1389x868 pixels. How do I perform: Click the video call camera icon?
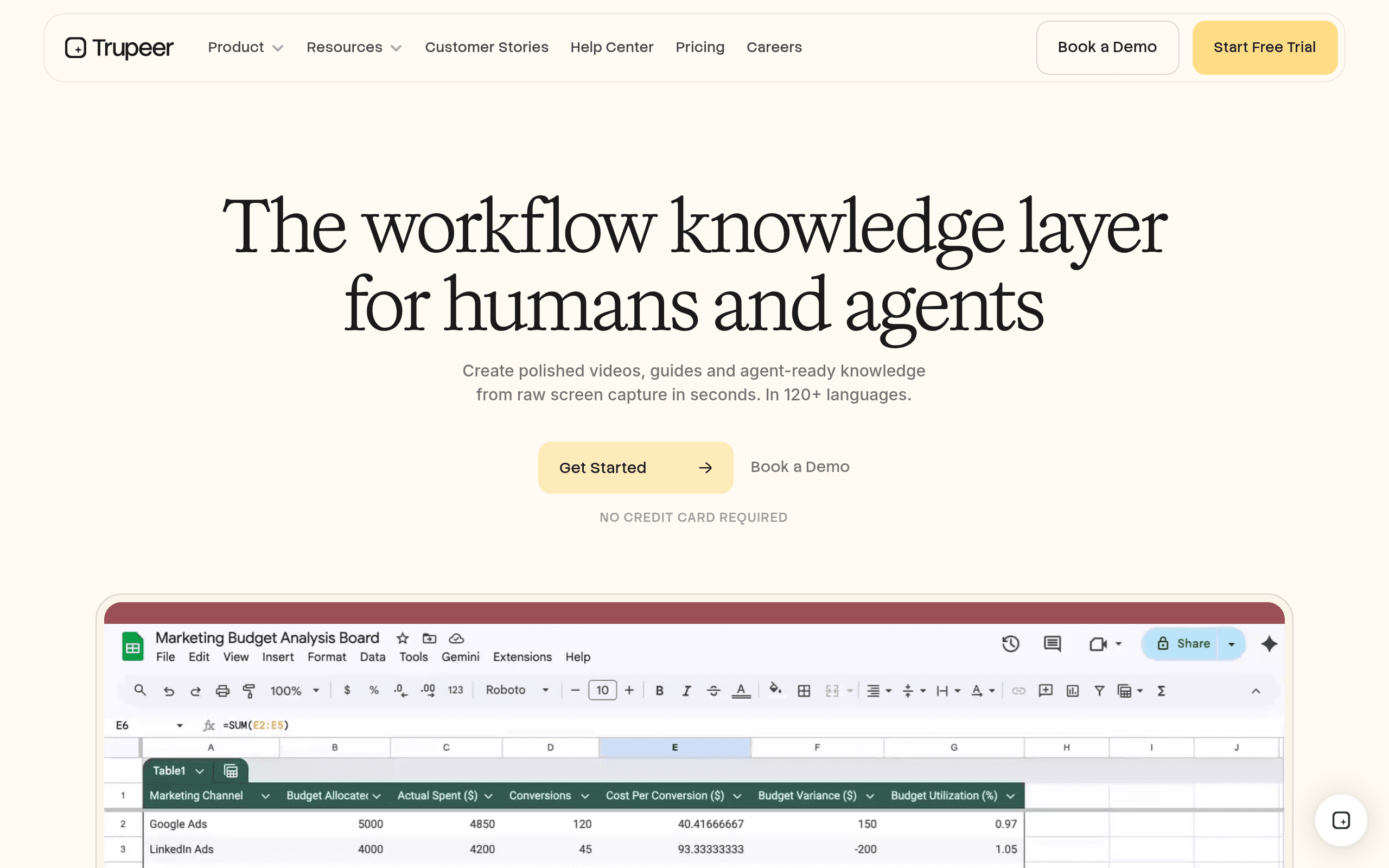[x=1098, y=644]
